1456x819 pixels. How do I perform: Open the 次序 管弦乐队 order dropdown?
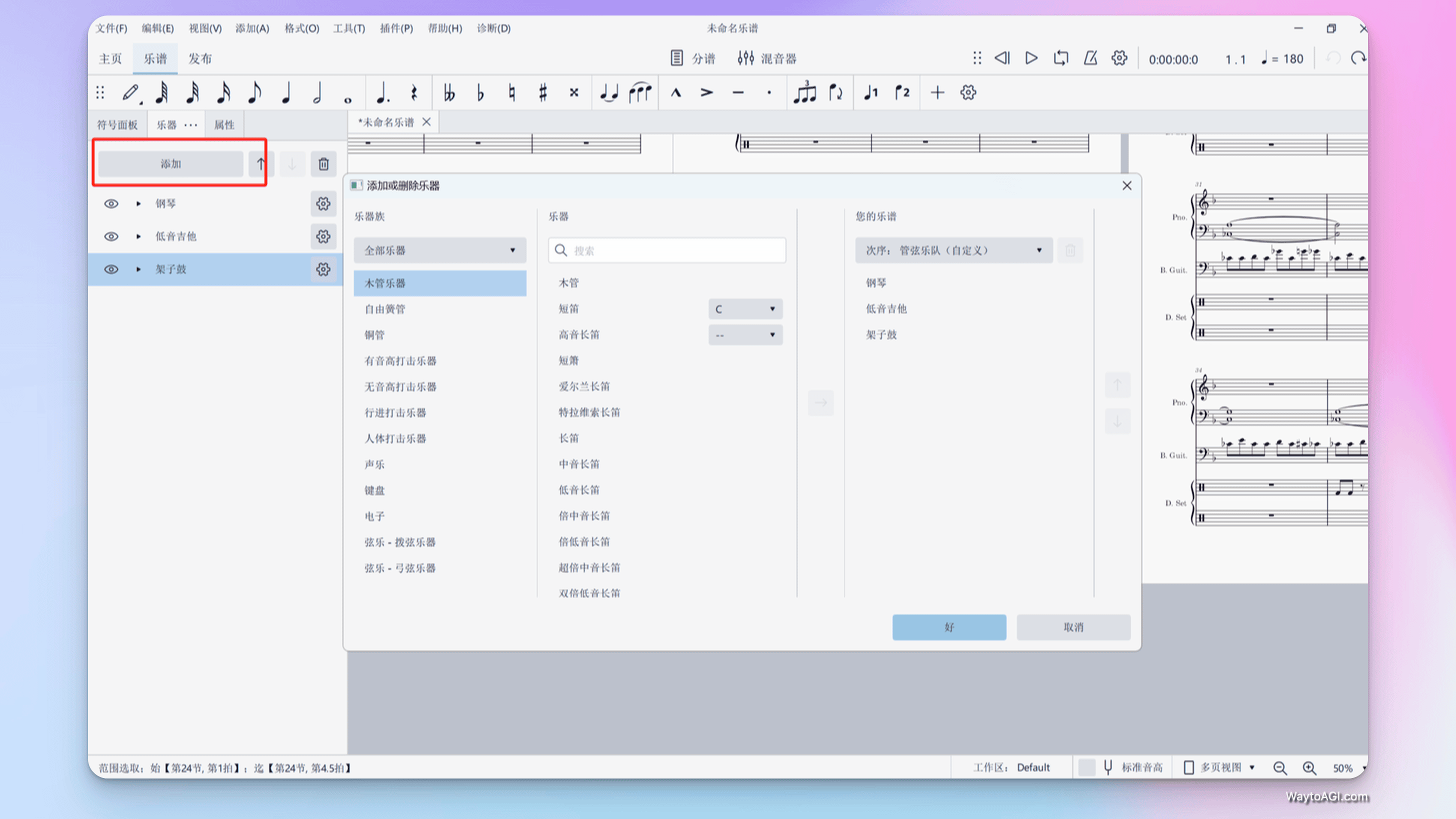(954, 250)
